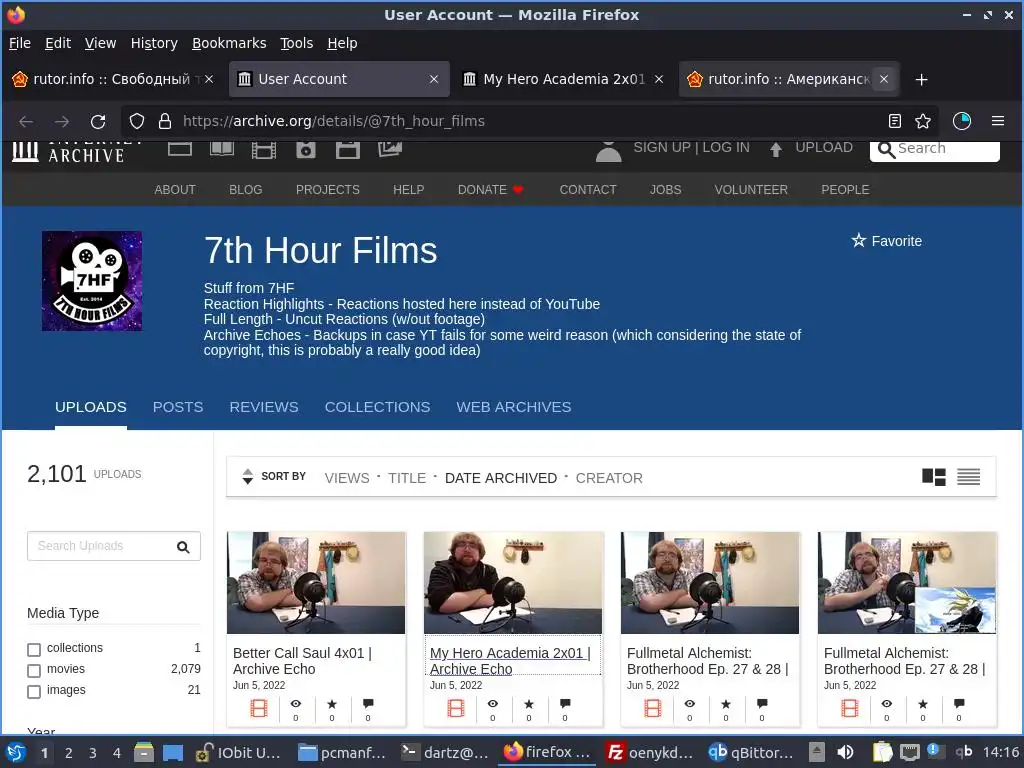Open the DONATE link
This screenshot has width=1024, height=768.
click(490, 190)
